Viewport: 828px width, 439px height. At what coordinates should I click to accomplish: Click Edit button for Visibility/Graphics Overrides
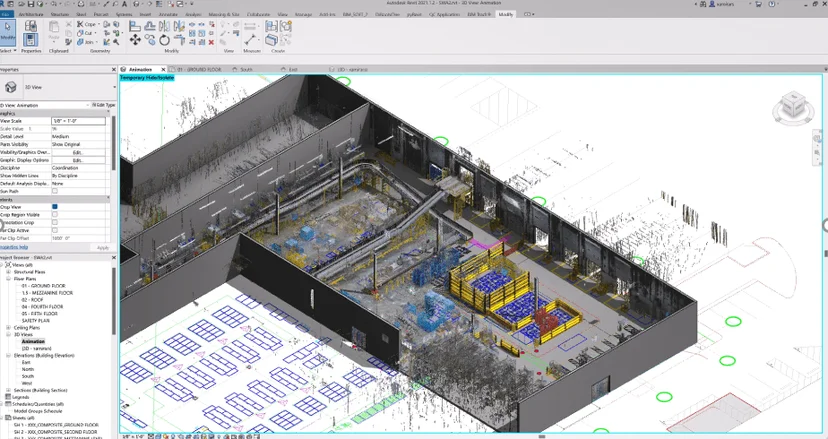[x=78, y=152]
